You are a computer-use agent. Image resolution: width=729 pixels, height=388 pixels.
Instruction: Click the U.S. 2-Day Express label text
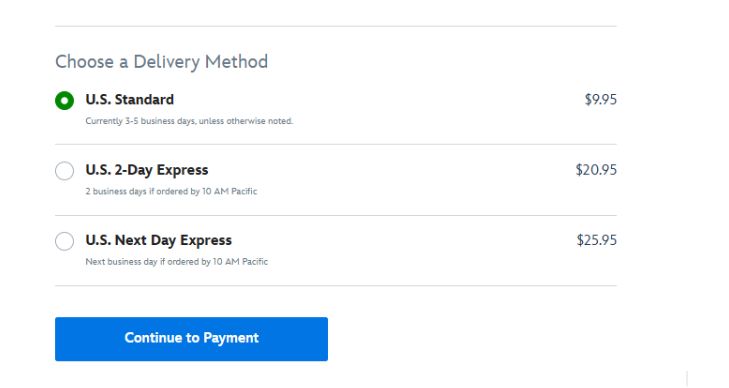(x=147, y=170)
